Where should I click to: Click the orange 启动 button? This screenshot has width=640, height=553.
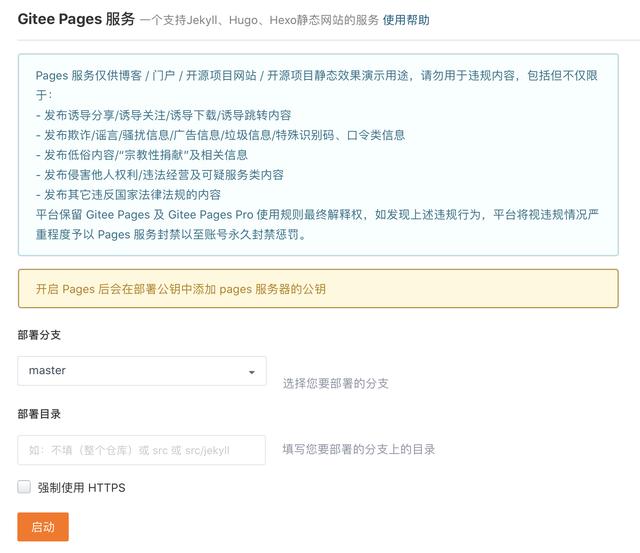43,526
